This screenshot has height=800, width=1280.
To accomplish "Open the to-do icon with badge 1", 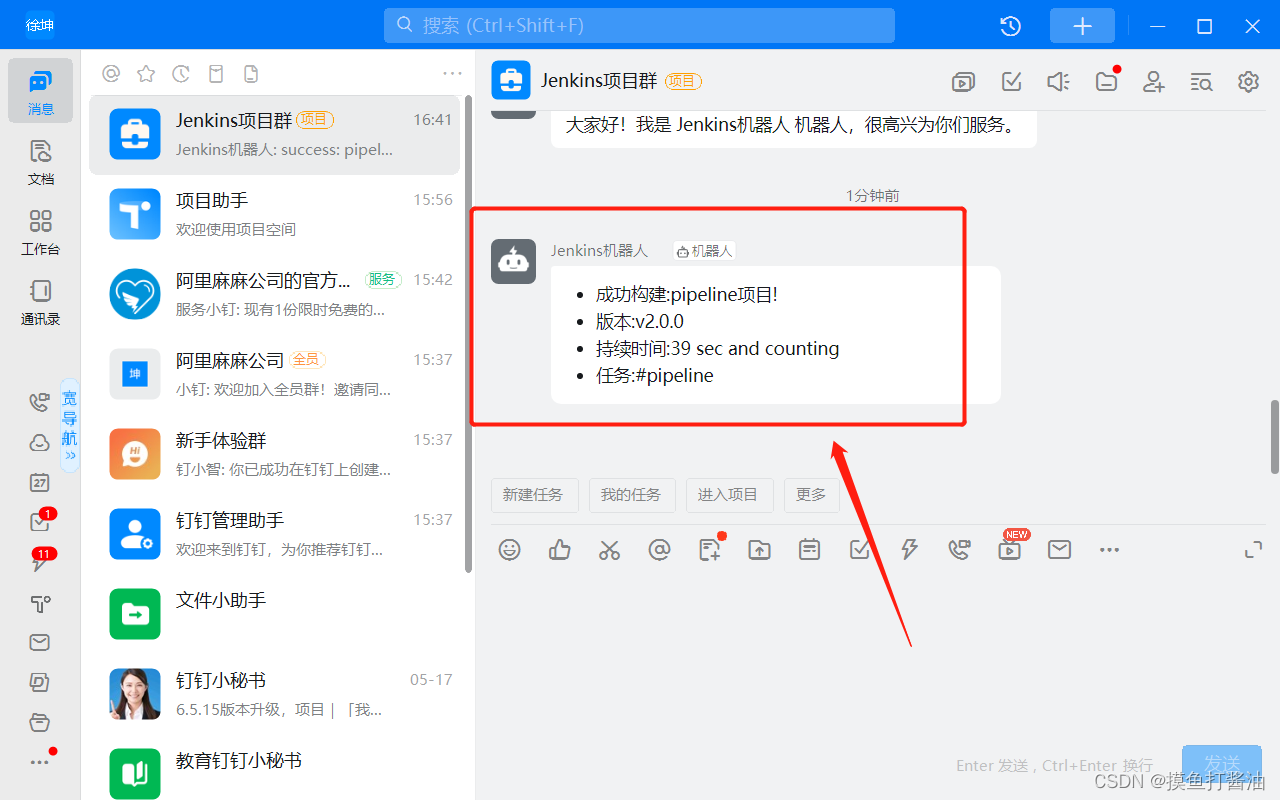I will 40,522.
